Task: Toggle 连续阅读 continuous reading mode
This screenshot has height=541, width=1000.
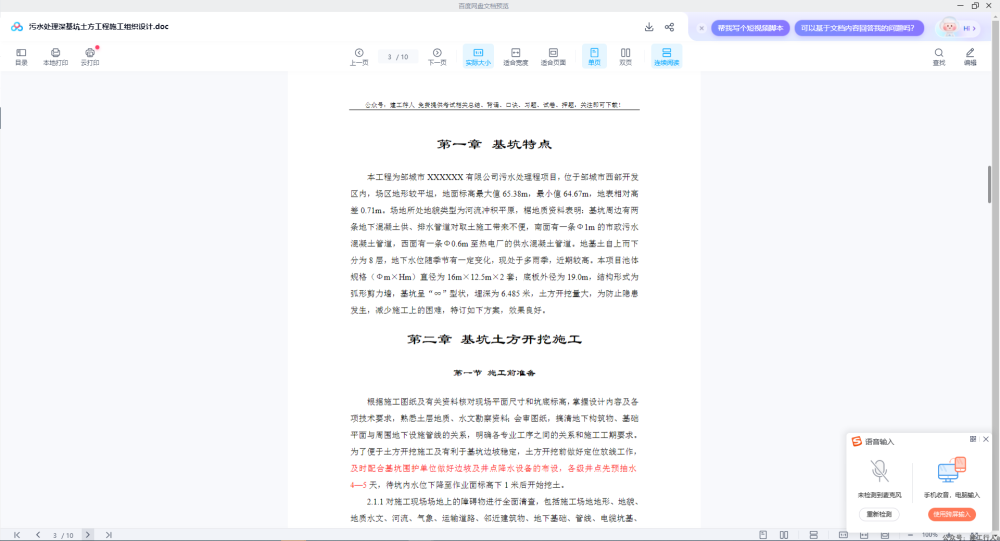Action: click(x=666, y=56)
